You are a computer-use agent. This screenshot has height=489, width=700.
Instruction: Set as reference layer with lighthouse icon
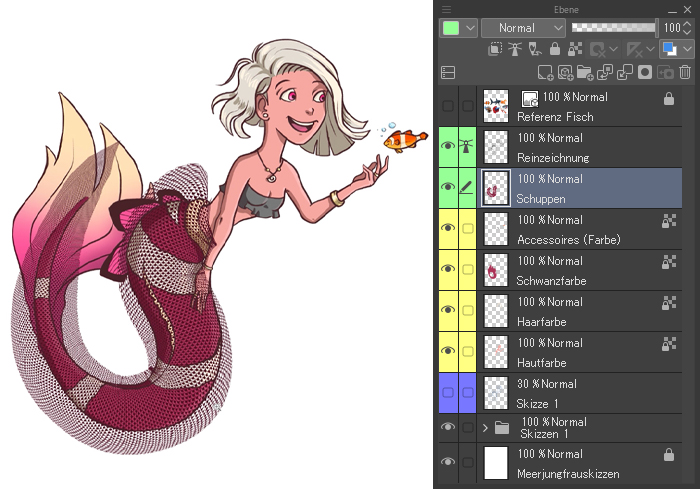[515, 49]
